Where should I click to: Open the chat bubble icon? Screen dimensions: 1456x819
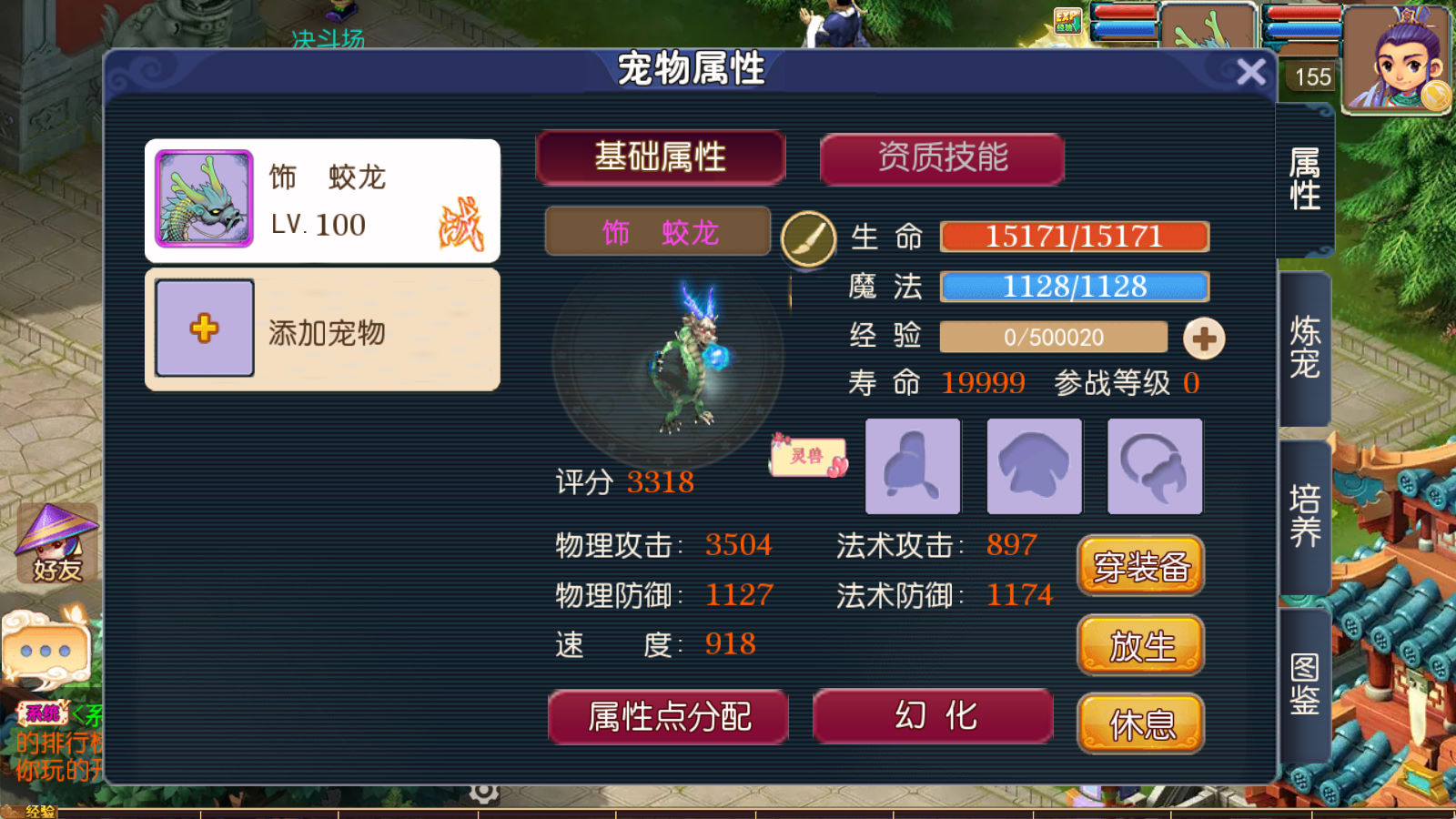click(x=45, y=650)
